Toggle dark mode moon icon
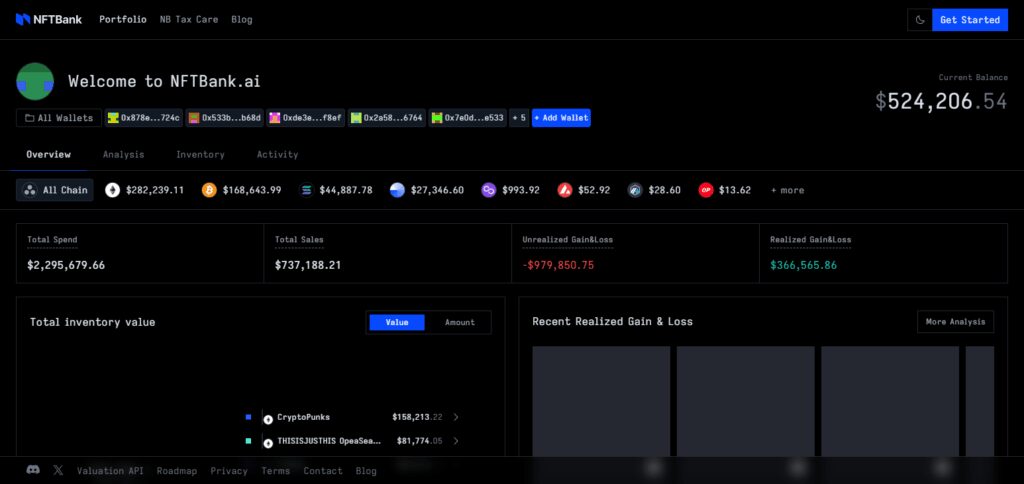 coord(920,20)
